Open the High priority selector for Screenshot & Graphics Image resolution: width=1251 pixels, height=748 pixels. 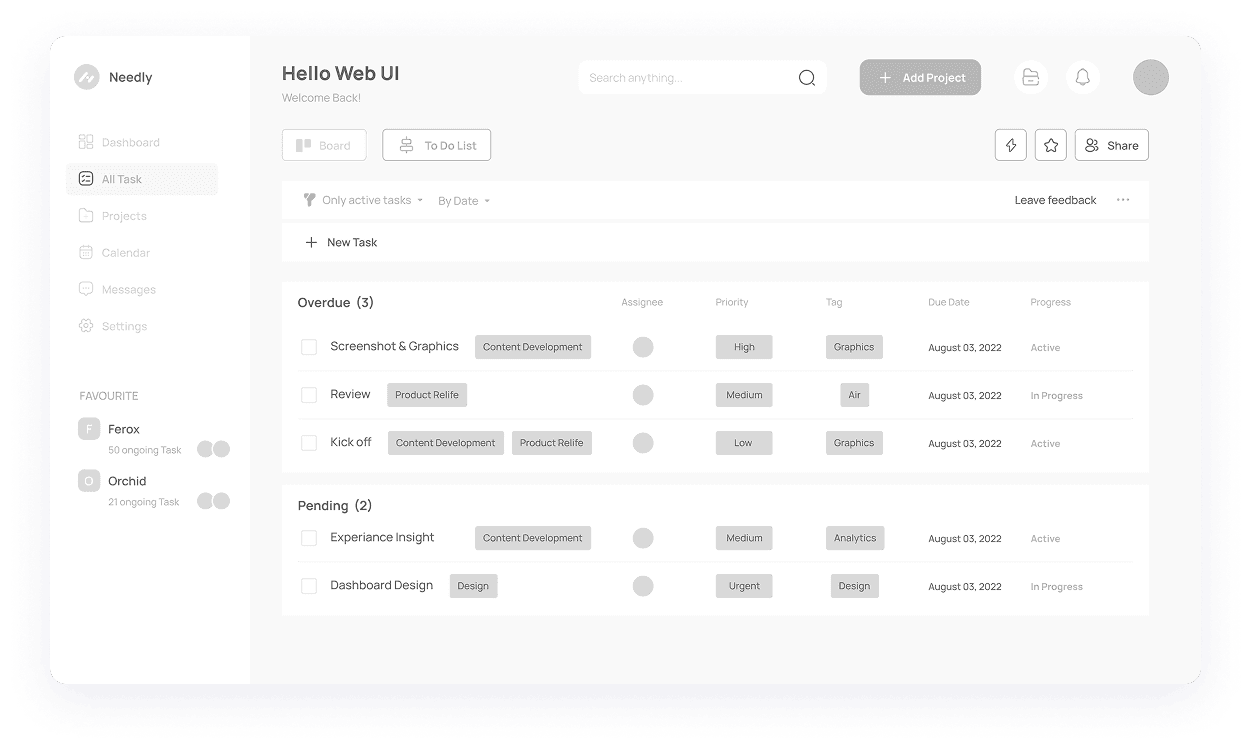(744, 347)
